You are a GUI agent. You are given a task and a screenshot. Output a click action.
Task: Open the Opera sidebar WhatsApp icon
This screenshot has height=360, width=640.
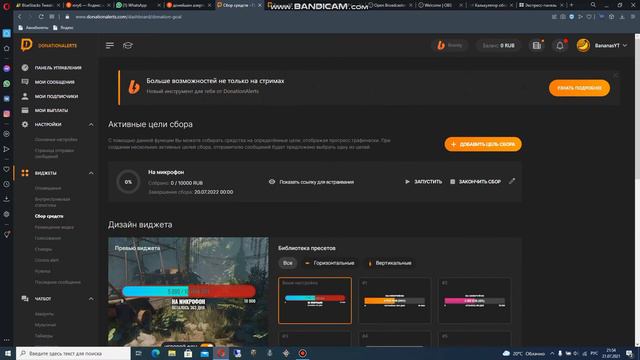pyautogui.click(x=7, y=83)
